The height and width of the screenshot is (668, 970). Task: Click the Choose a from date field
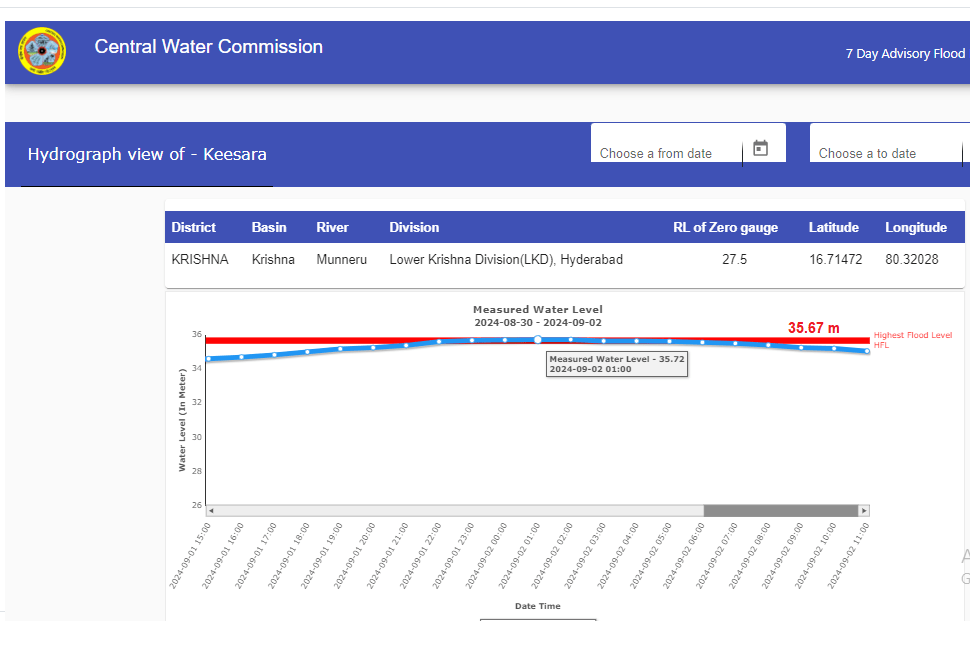pos(665,153)
